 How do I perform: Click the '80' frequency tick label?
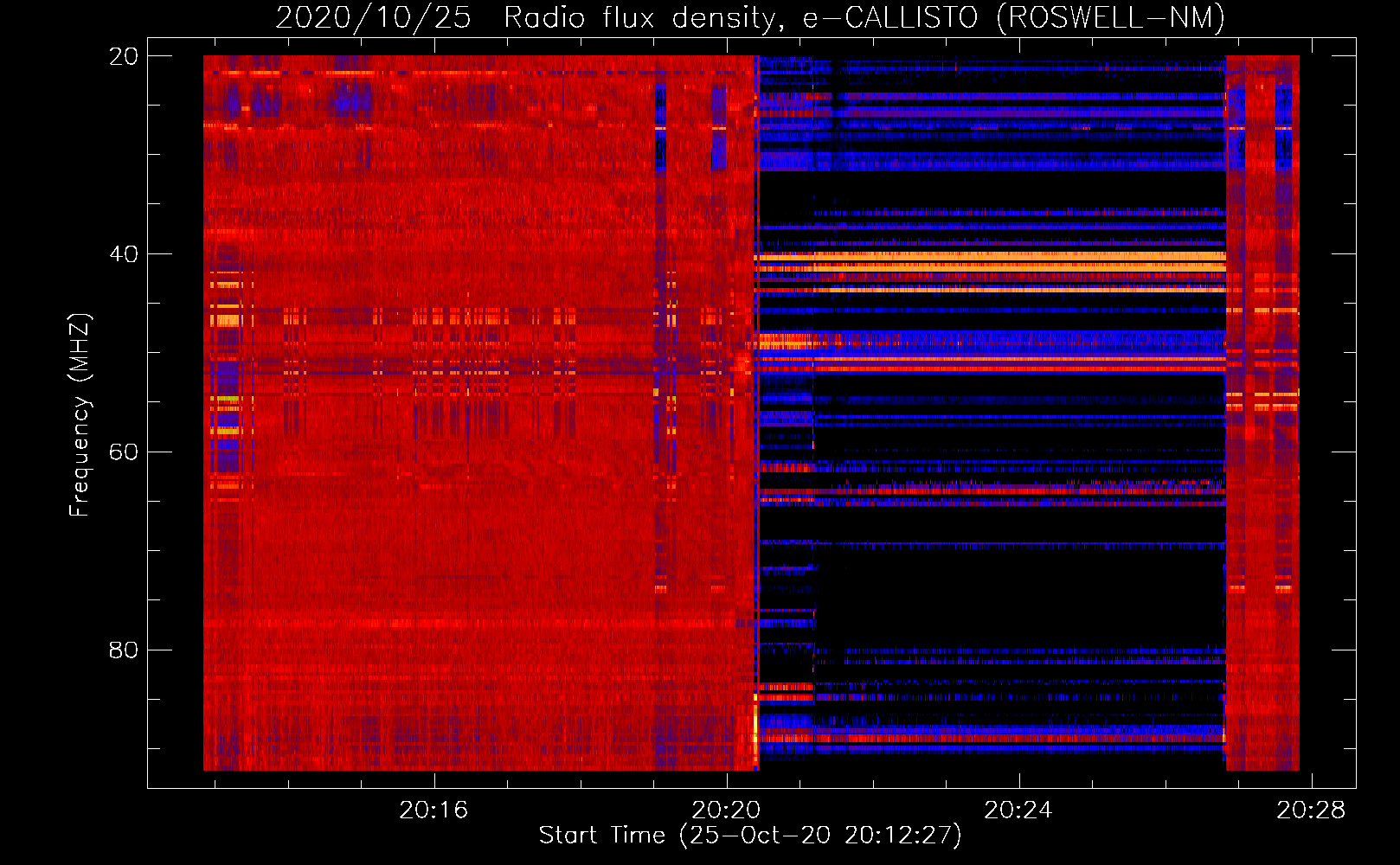coord(123,650)
